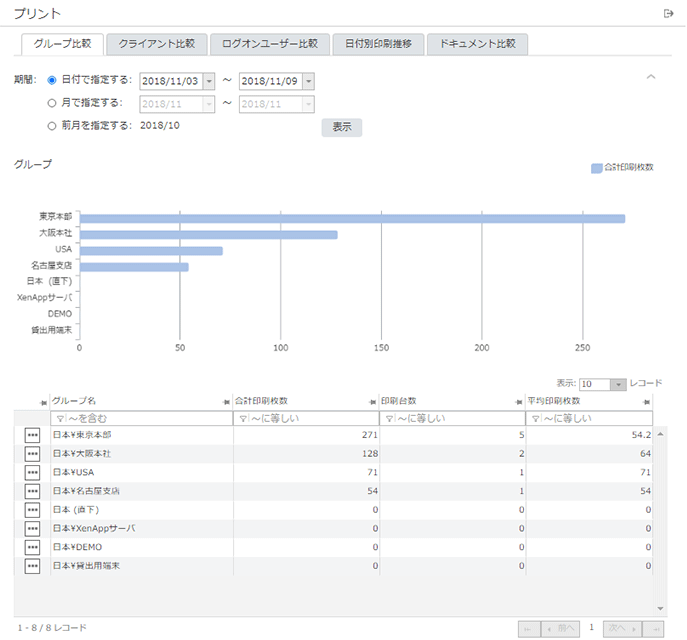Open the end date 2018/11/09 dropdown
Screen dimensions: 687x640
(308, 81)
